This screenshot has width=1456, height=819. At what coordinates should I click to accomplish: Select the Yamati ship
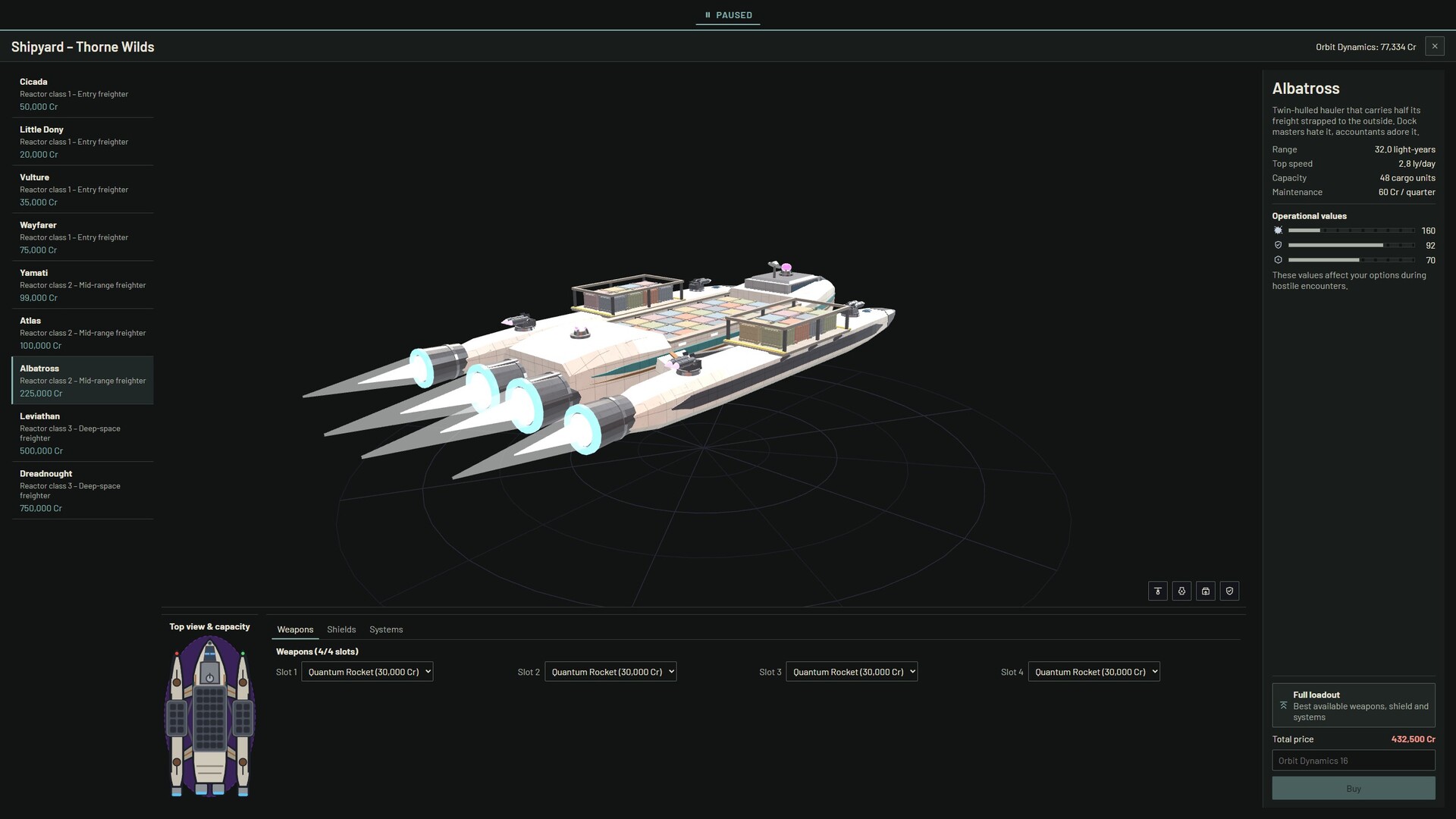[x=83, y=285]
